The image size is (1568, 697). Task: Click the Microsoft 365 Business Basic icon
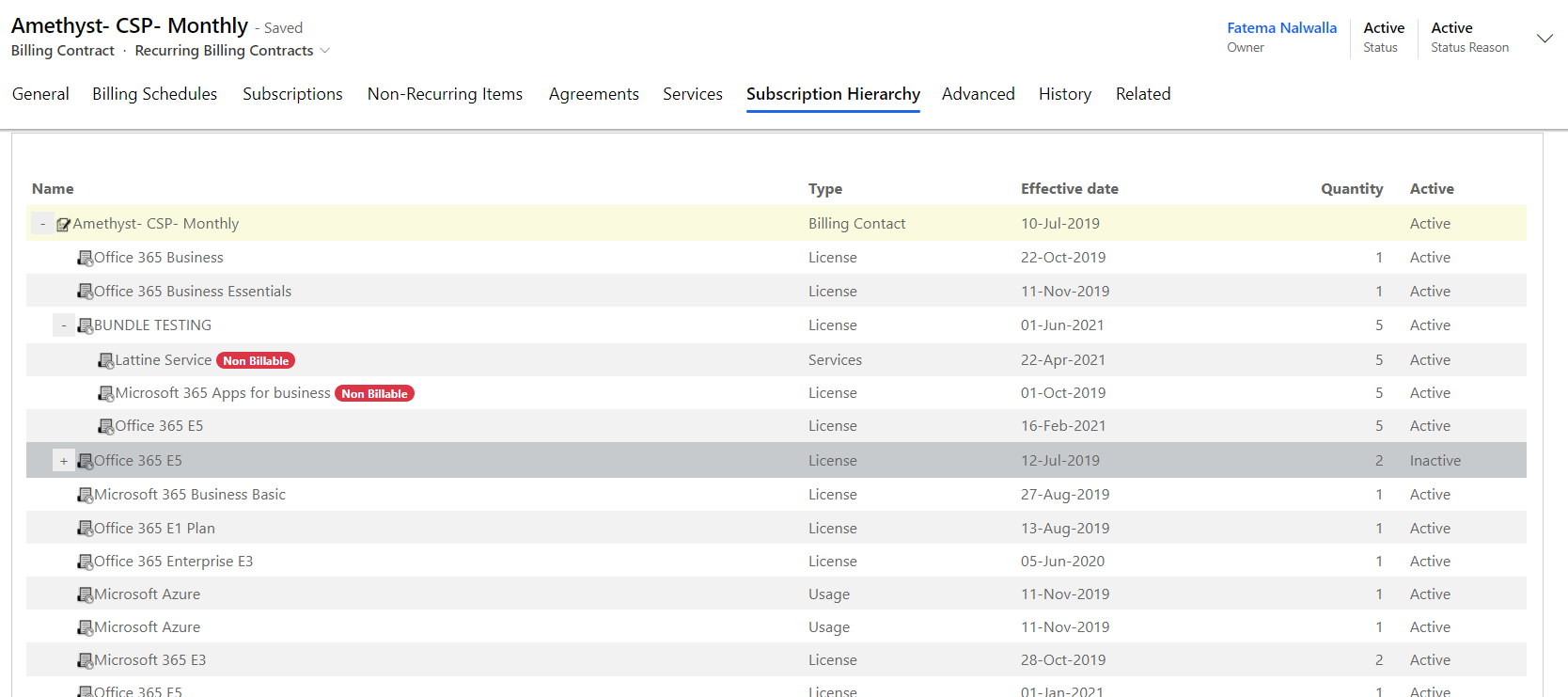[85, 495]
